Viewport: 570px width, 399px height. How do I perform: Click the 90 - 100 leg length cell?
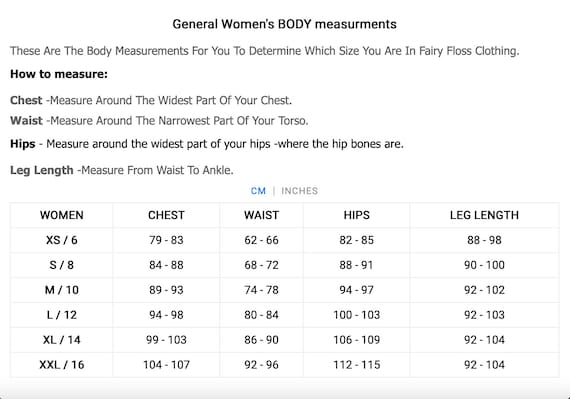pyautogui.click(x=484, y=265)
